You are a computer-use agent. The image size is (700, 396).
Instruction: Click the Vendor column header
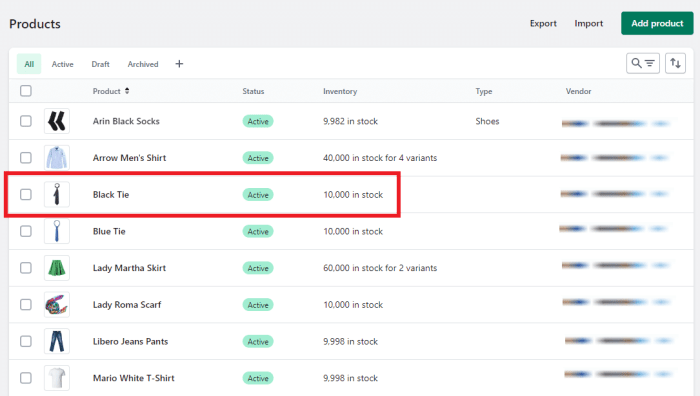click(578, 91)
